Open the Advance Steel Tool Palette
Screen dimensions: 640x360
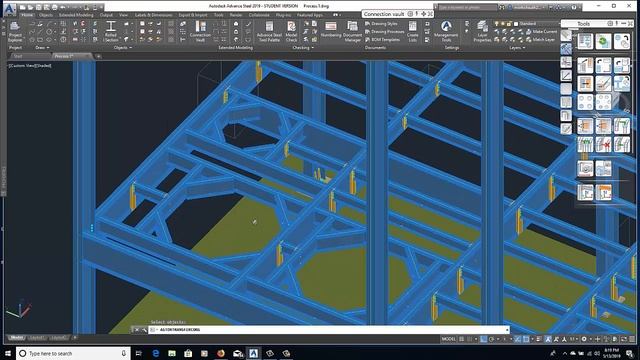pos(269,32)
